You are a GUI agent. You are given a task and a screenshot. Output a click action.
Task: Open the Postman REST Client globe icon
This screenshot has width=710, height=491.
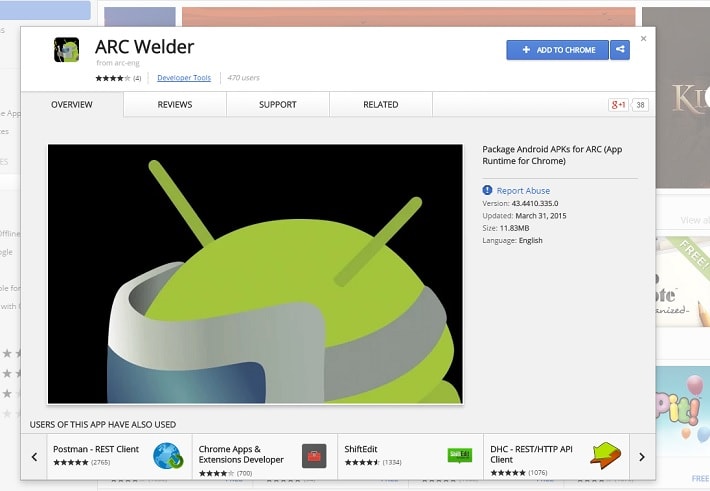click(168, 456)
